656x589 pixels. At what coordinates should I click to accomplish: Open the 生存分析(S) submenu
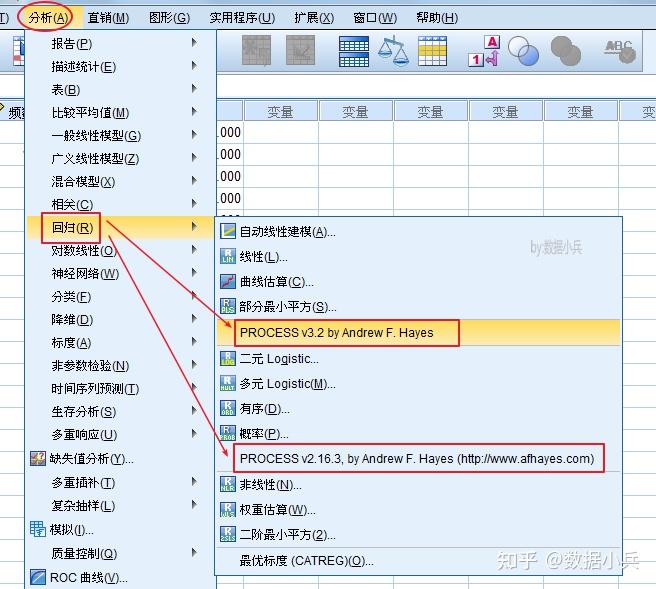click(x=120, y=412)
